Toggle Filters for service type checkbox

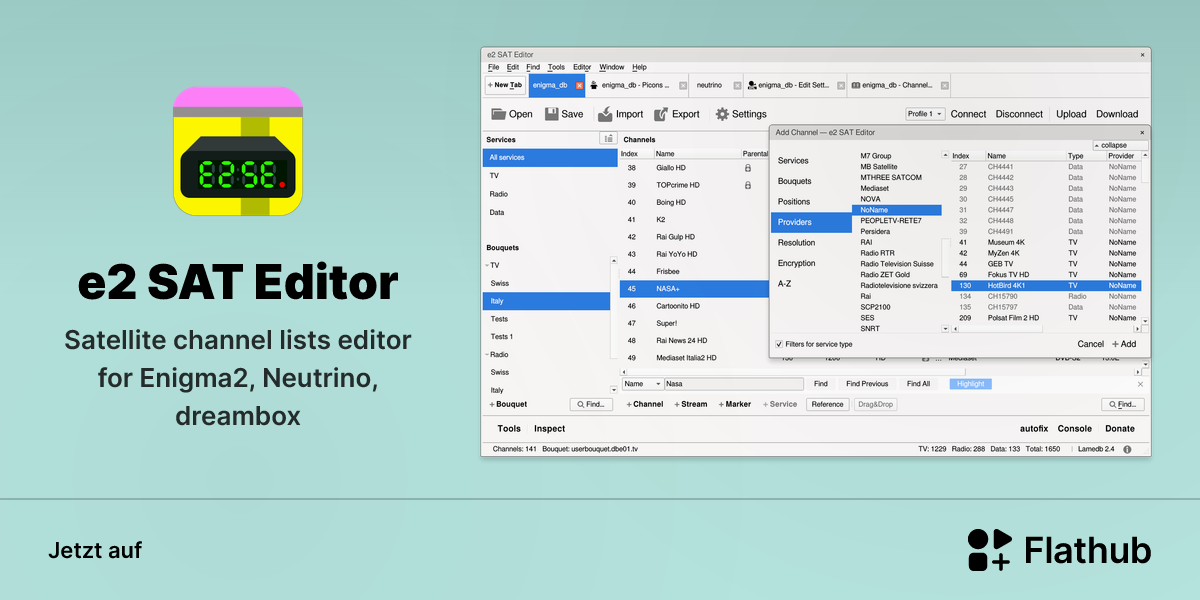[x=779, y=344]
